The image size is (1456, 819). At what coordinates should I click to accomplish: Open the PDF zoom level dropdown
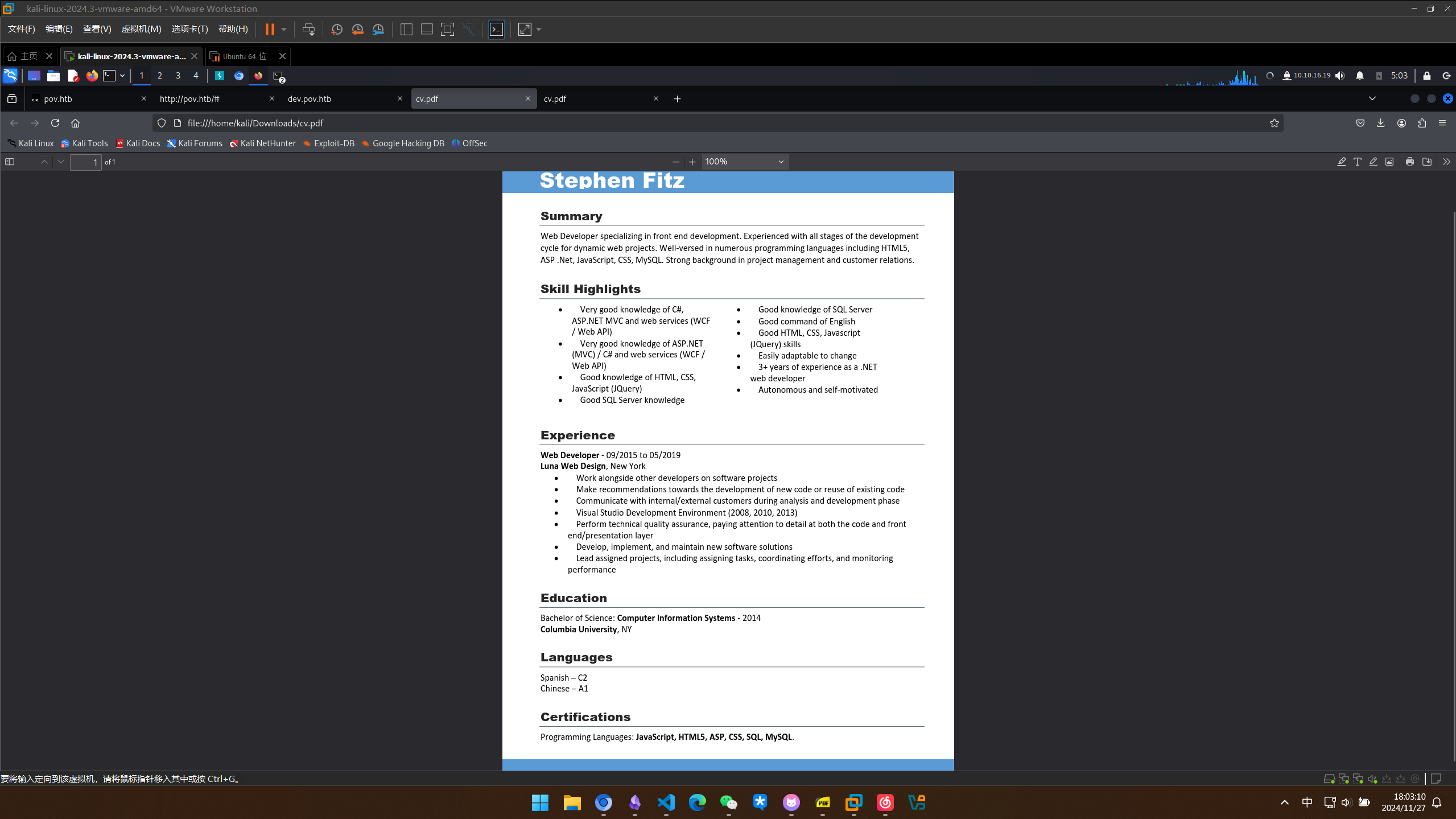point(744,162)
